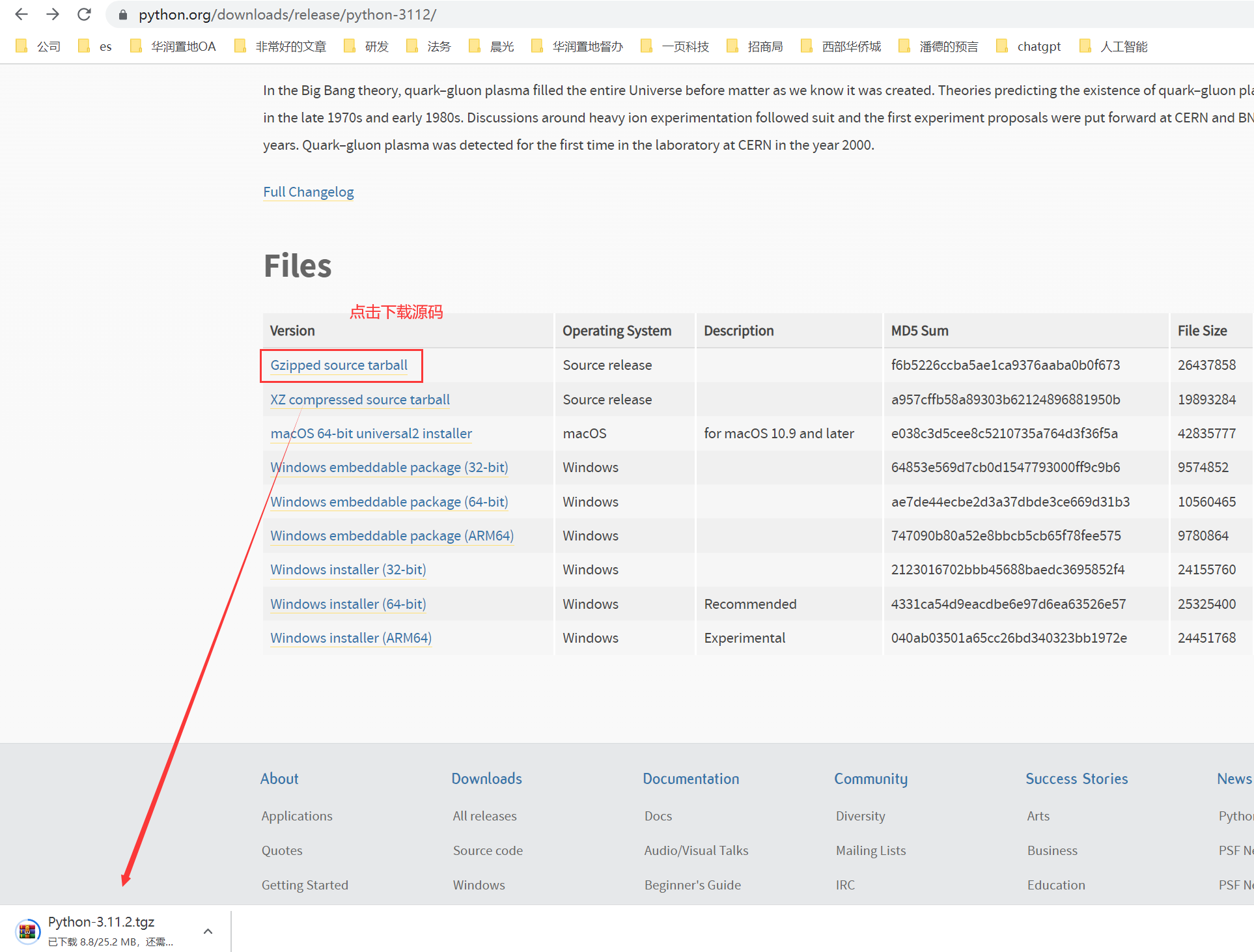1254x952 pixels.
Task: Open the Full Changelog link
Action: pyautogui.click(x=309, y=192)
